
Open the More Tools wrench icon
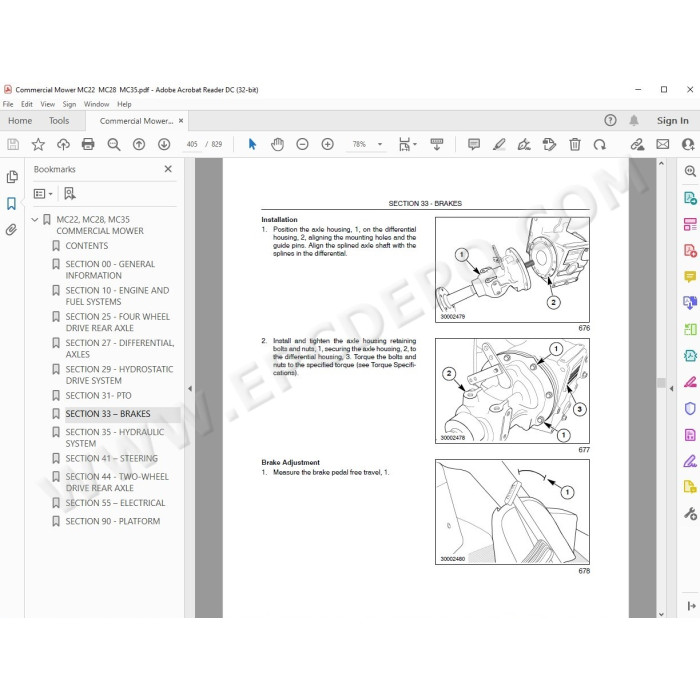pos(690,514)
